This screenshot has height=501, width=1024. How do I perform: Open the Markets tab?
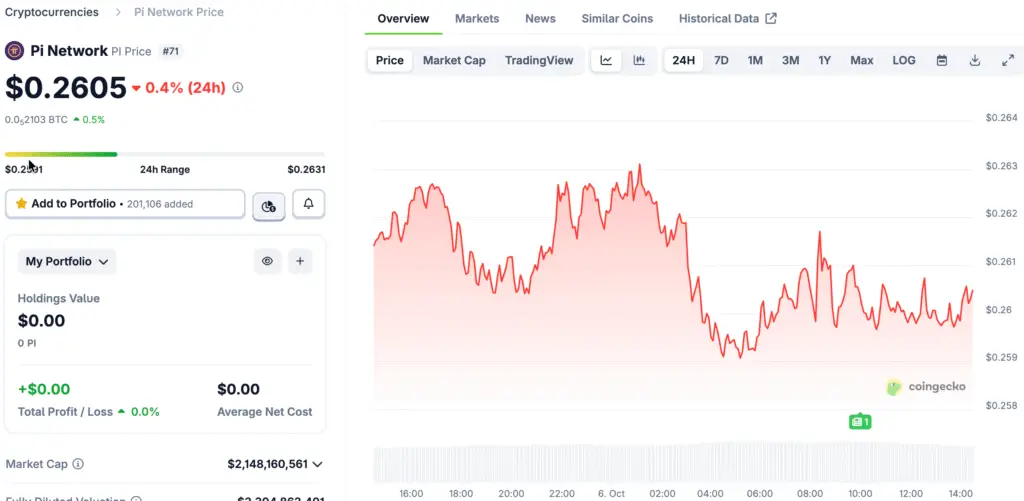click(477, 19)
